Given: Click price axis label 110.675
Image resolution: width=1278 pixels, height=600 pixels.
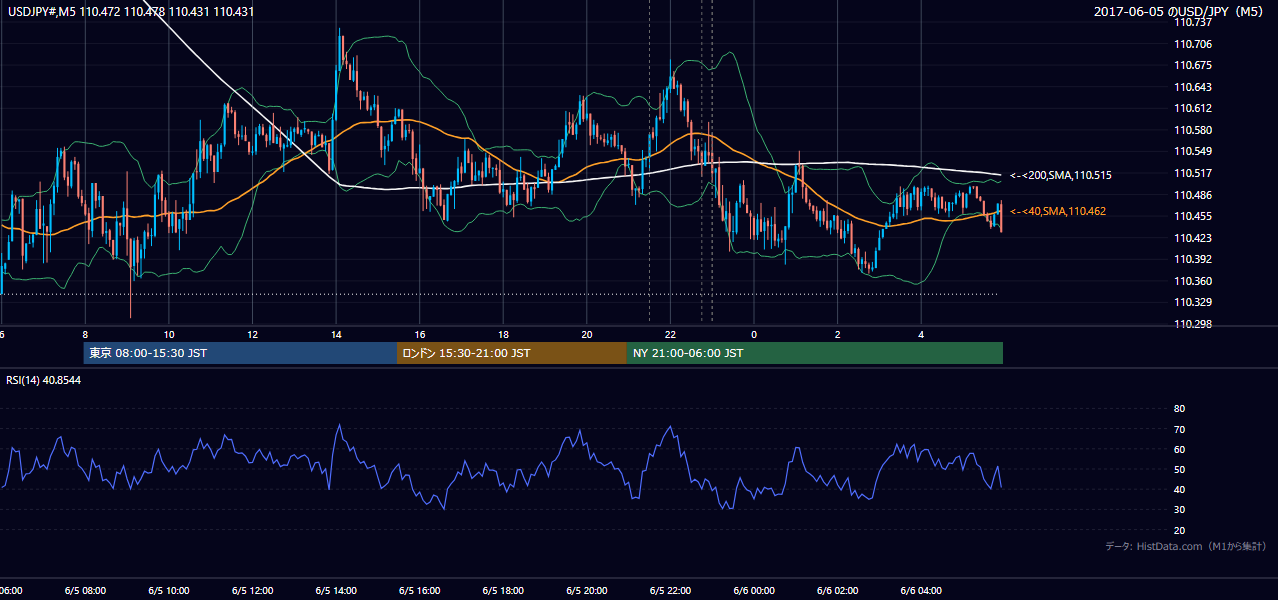Looking at the screenshot, I should 1195,65.
